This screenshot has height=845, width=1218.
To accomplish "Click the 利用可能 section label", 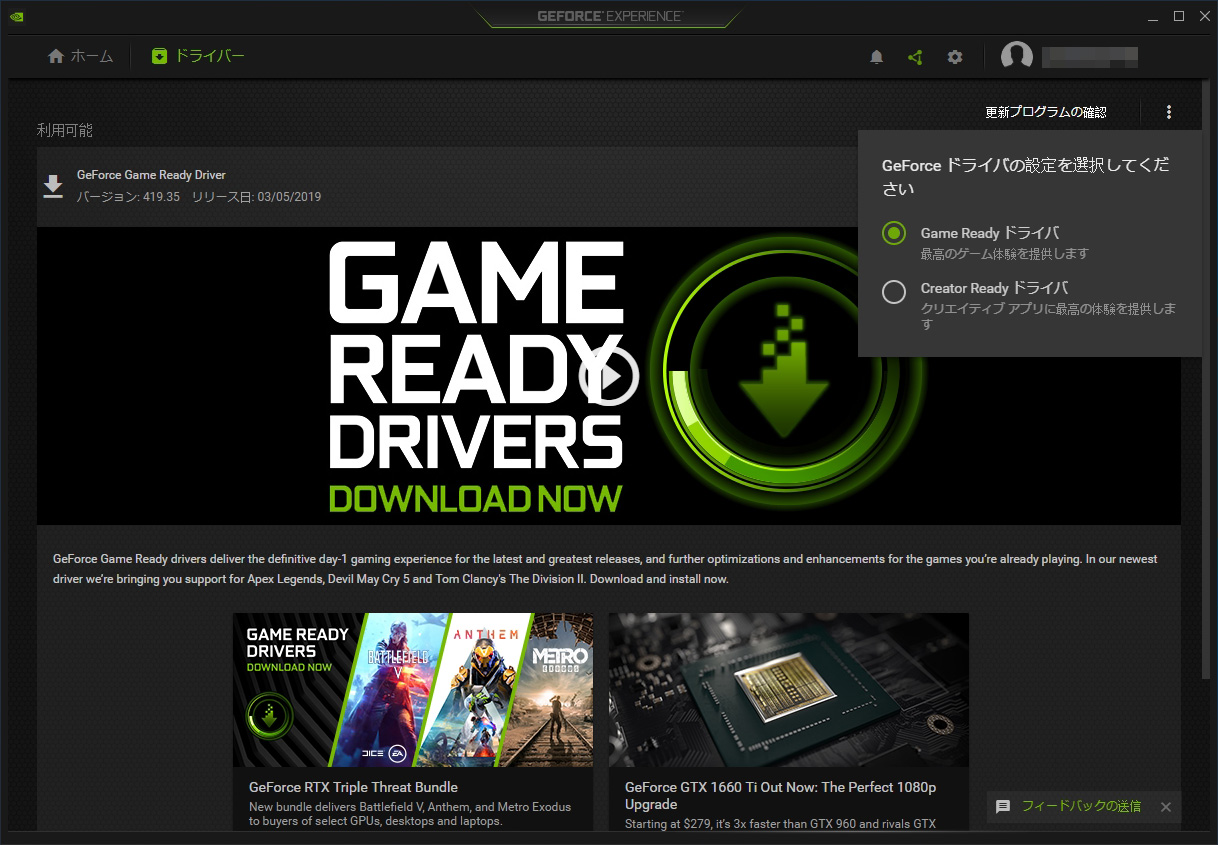I will tap(65, 130).
